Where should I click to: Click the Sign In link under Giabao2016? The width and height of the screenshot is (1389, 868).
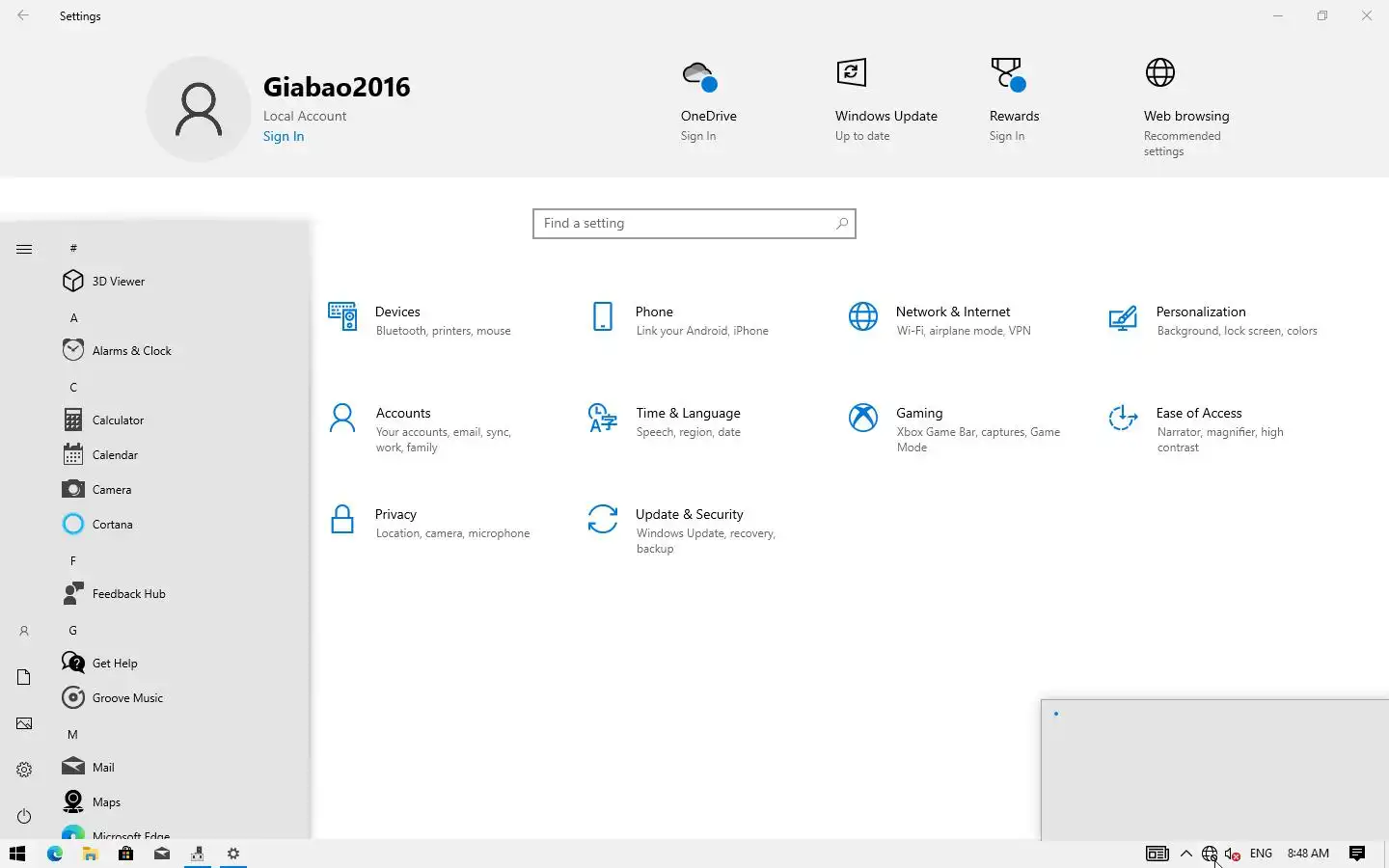coord(284,136)
